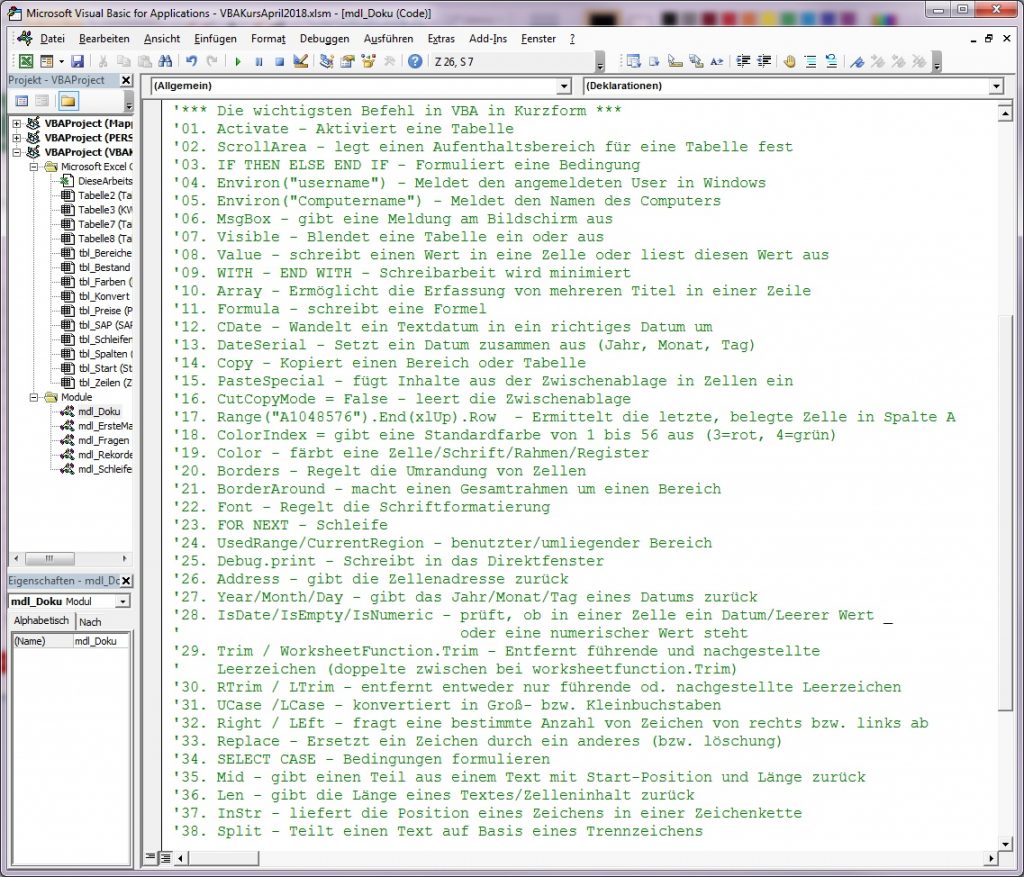This screenshot has width=1024, height=877.
Task: Run the code with the Run Sub button
Action: coord(240,62)
